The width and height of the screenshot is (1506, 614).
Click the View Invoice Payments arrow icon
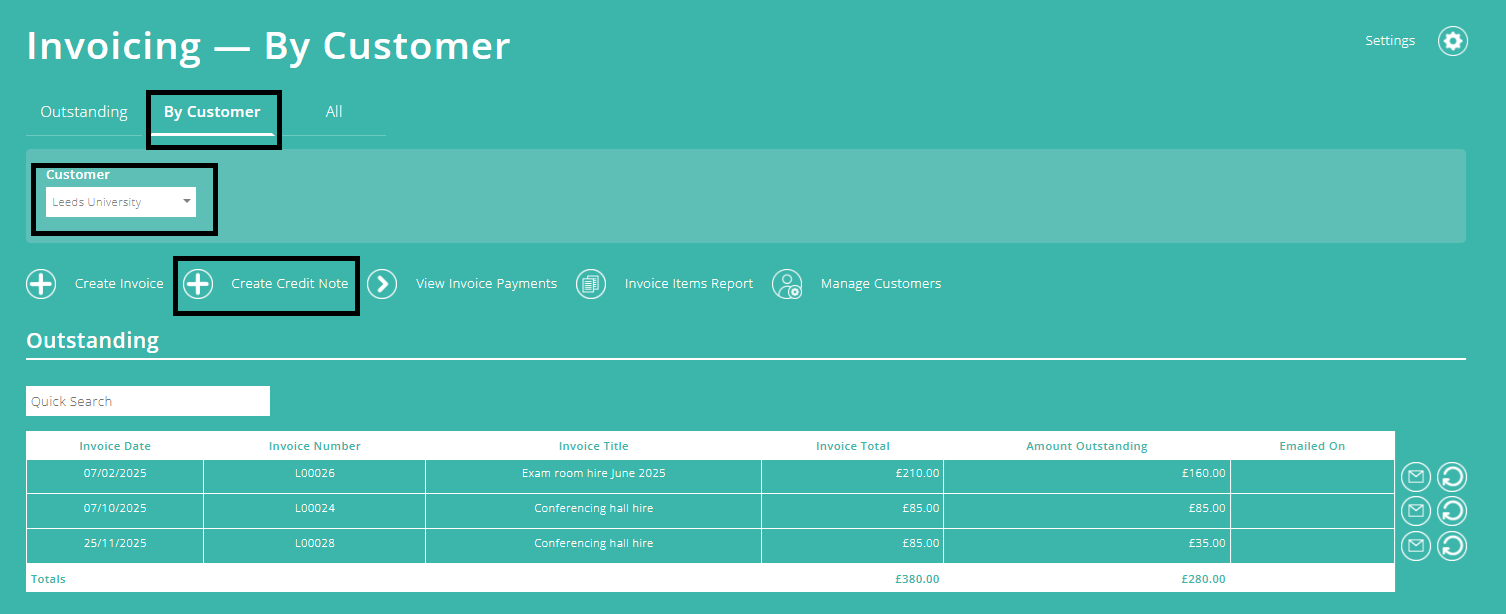[383, 284]
